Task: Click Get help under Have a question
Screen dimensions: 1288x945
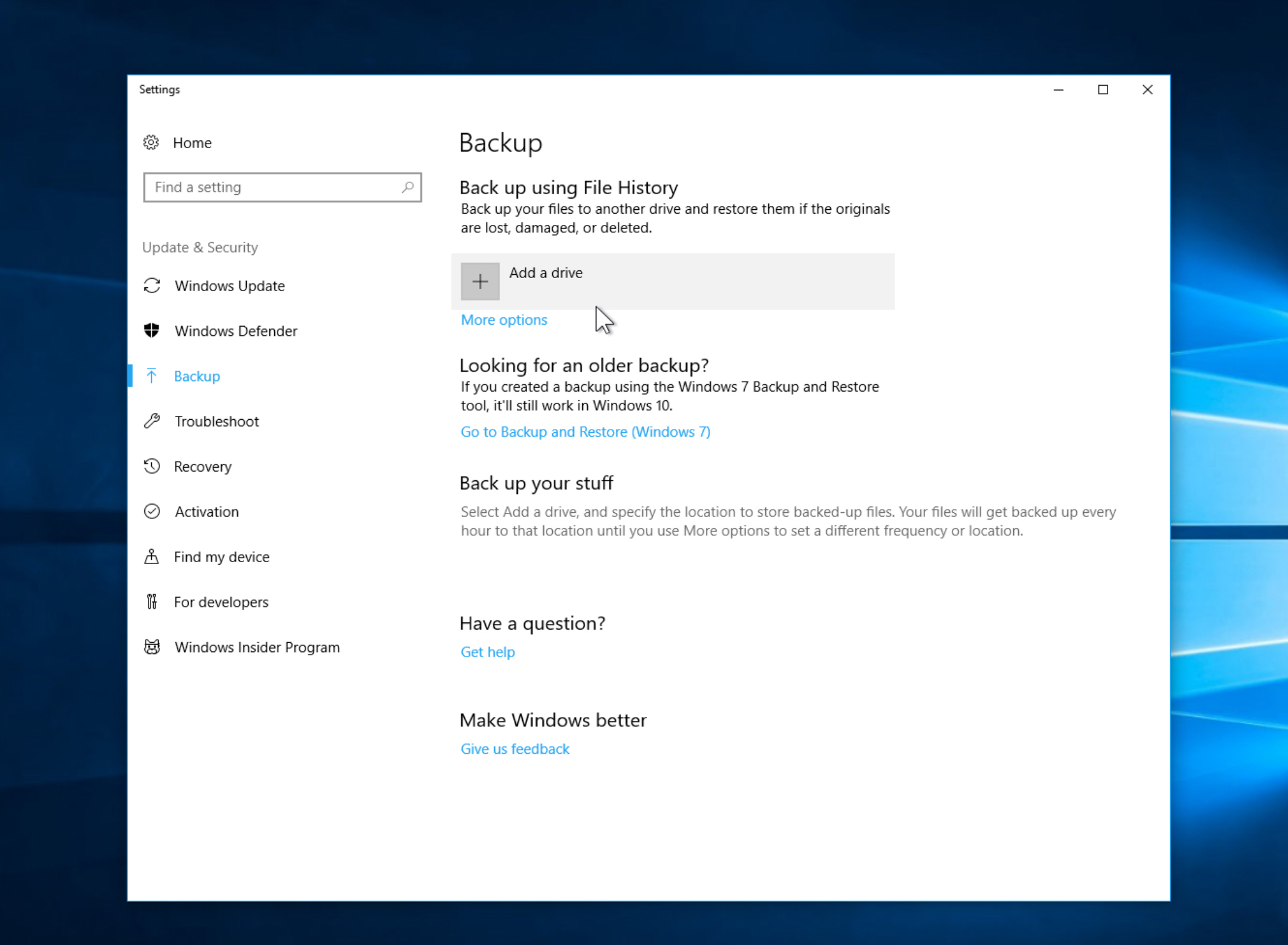Action: [x=487, y=651]
